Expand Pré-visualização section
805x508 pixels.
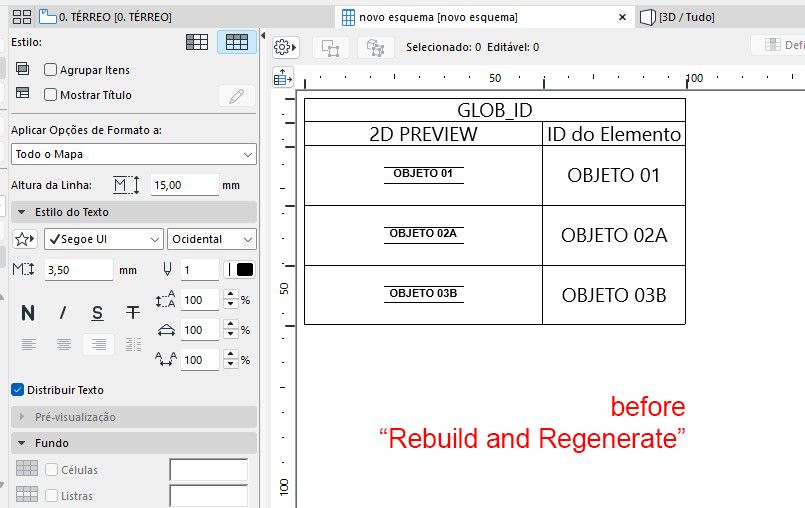133,417
